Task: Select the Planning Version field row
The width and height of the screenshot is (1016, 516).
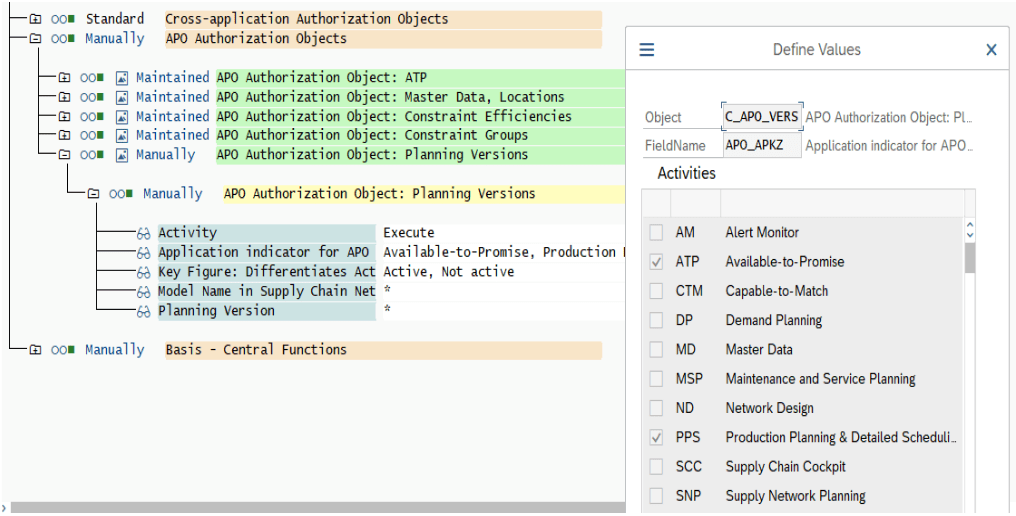Action: point(266,311)
